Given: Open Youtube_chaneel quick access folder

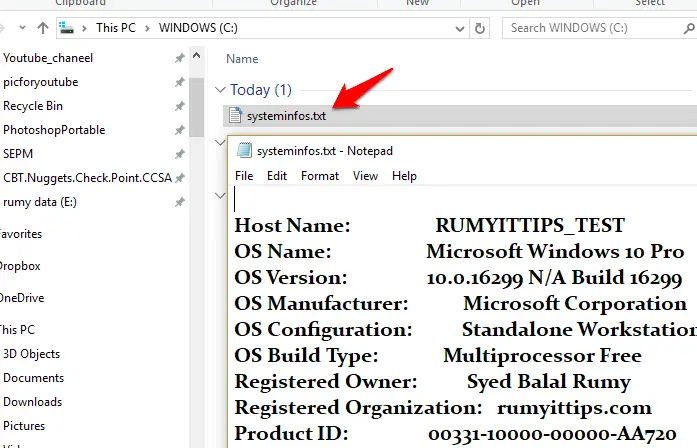Looking at the screenshot, I should click(48, 58).
